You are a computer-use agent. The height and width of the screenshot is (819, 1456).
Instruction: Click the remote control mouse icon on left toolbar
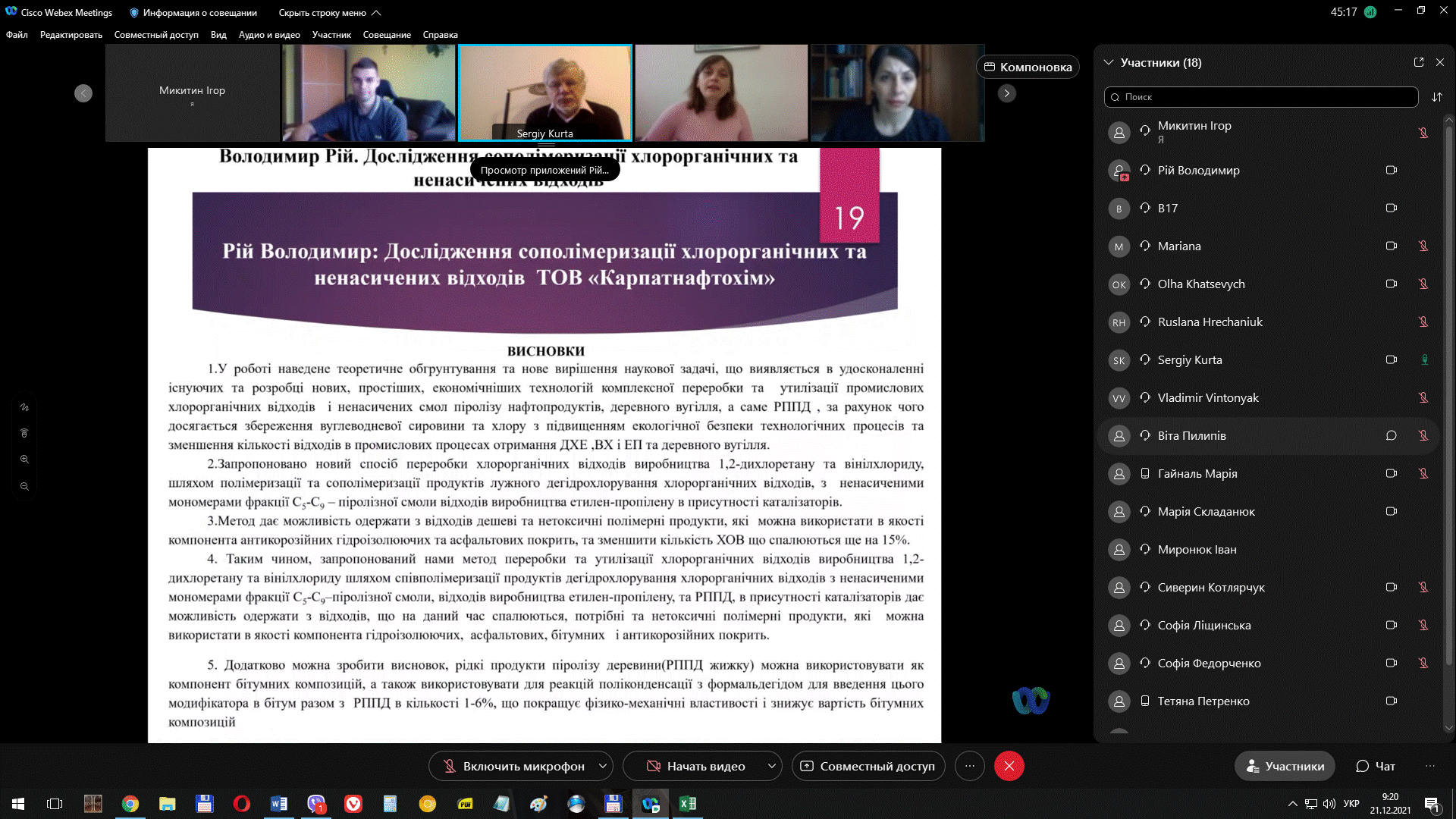[24, 433]
